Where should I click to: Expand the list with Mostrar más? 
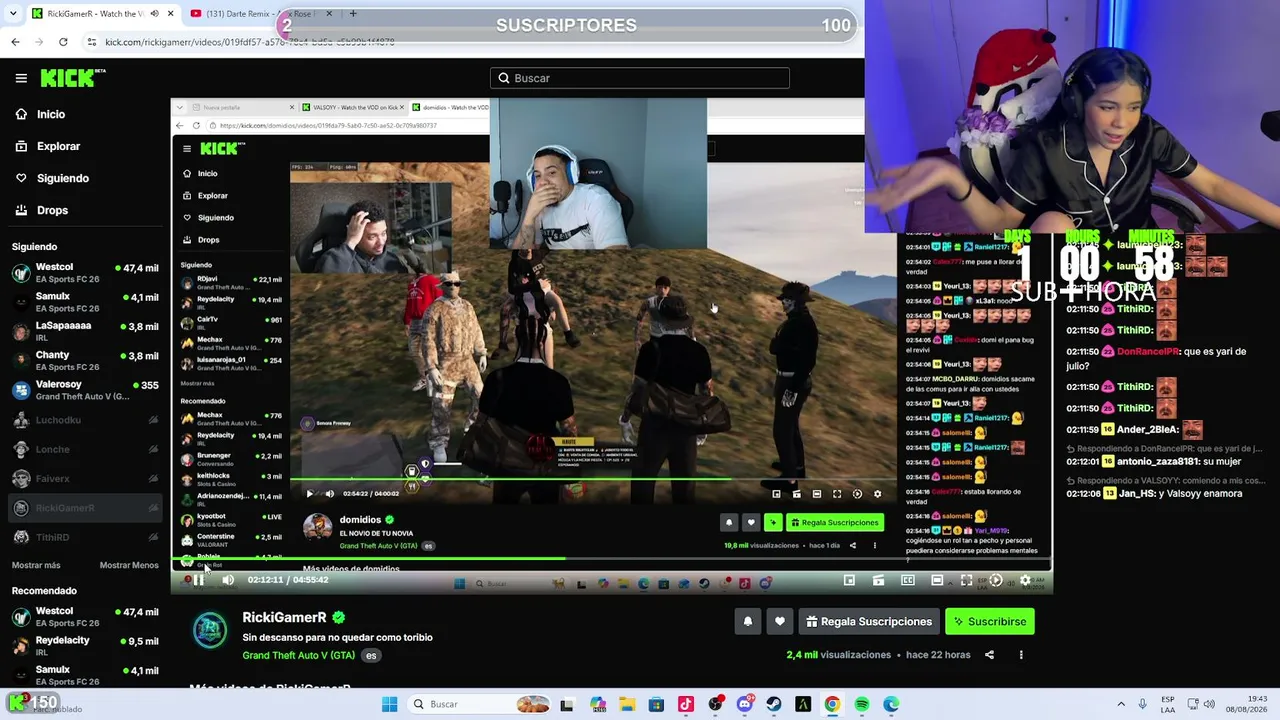[x=36, y=565]
